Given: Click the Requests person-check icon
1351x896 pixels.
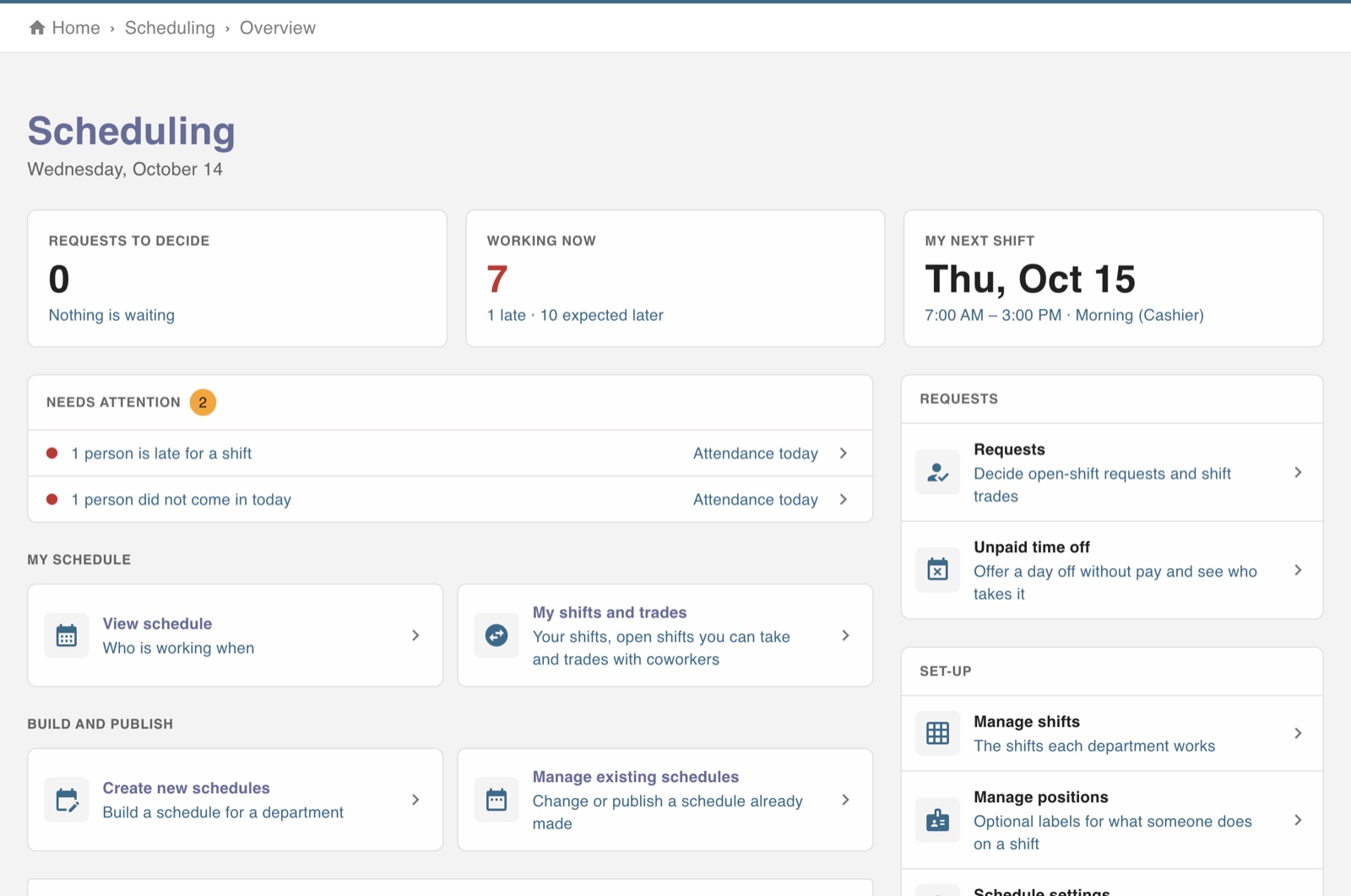Looking at the screenshot, I should pos(937,472).
